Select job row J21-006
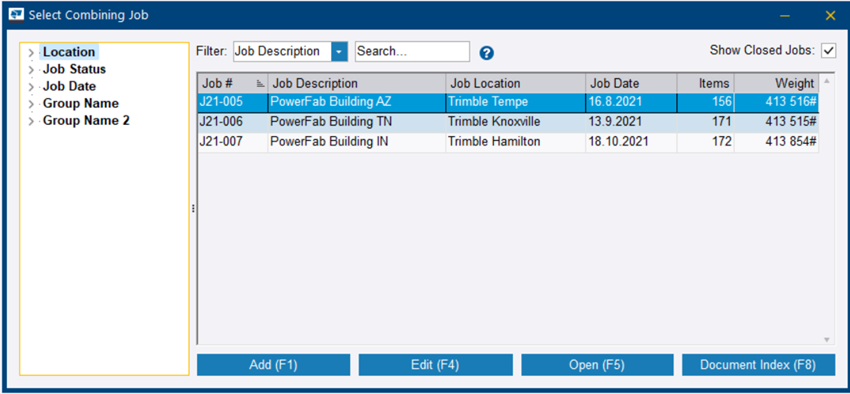 click(508, 122)
